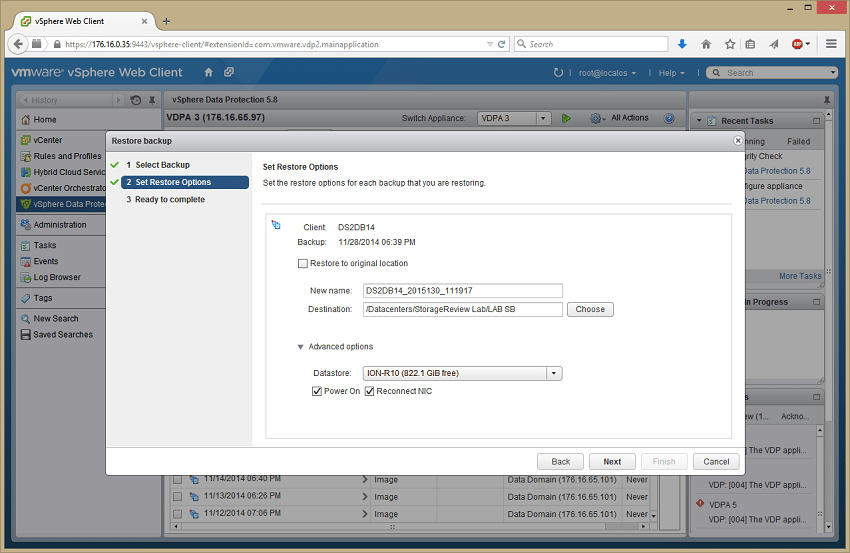The image size is (850, 553).
Task: Select the 11/13/2014 06:26 PM backup checkbox
Action: click(x=177, y=496)
